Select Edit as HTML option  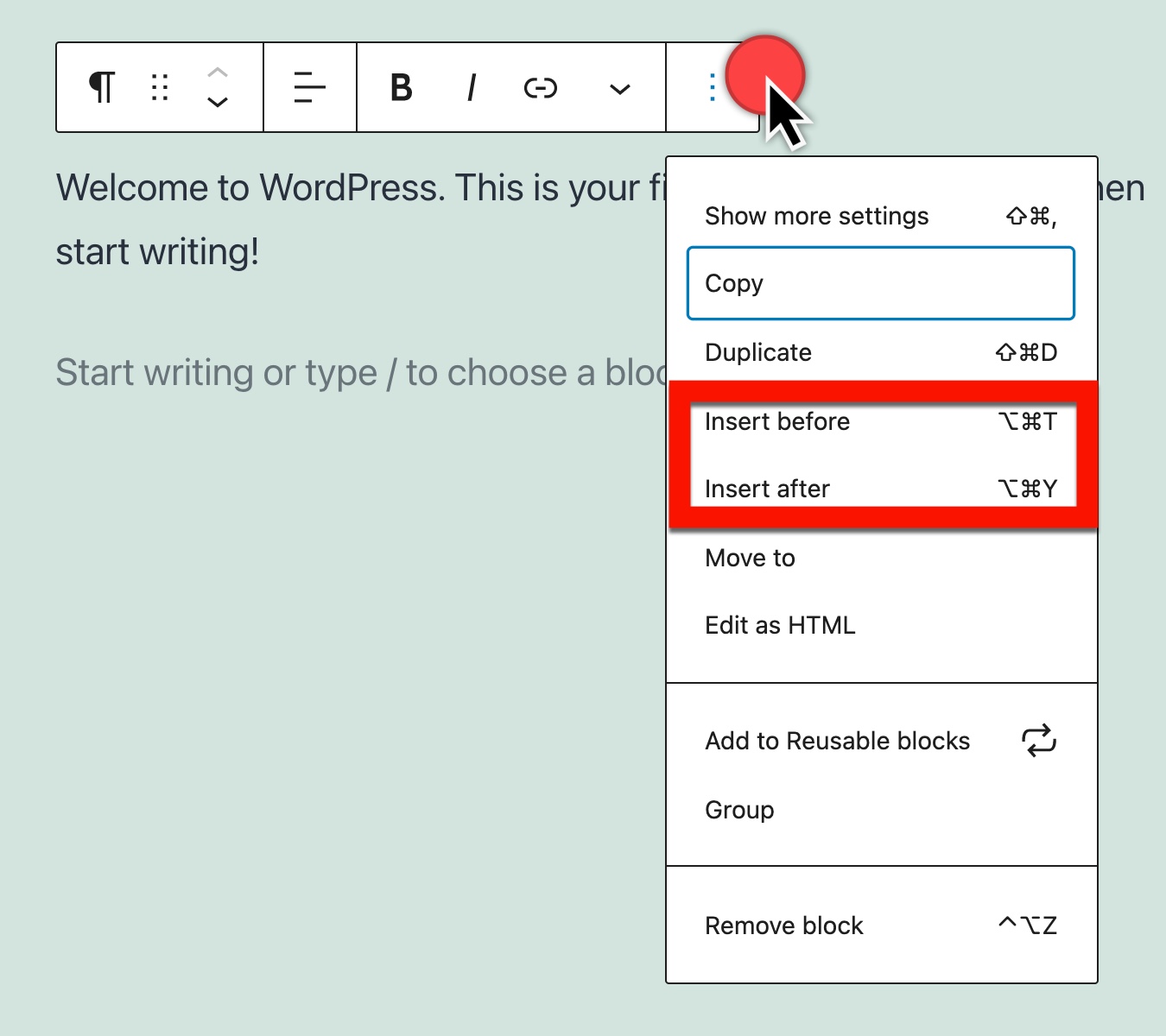click(x=881, y=625)
